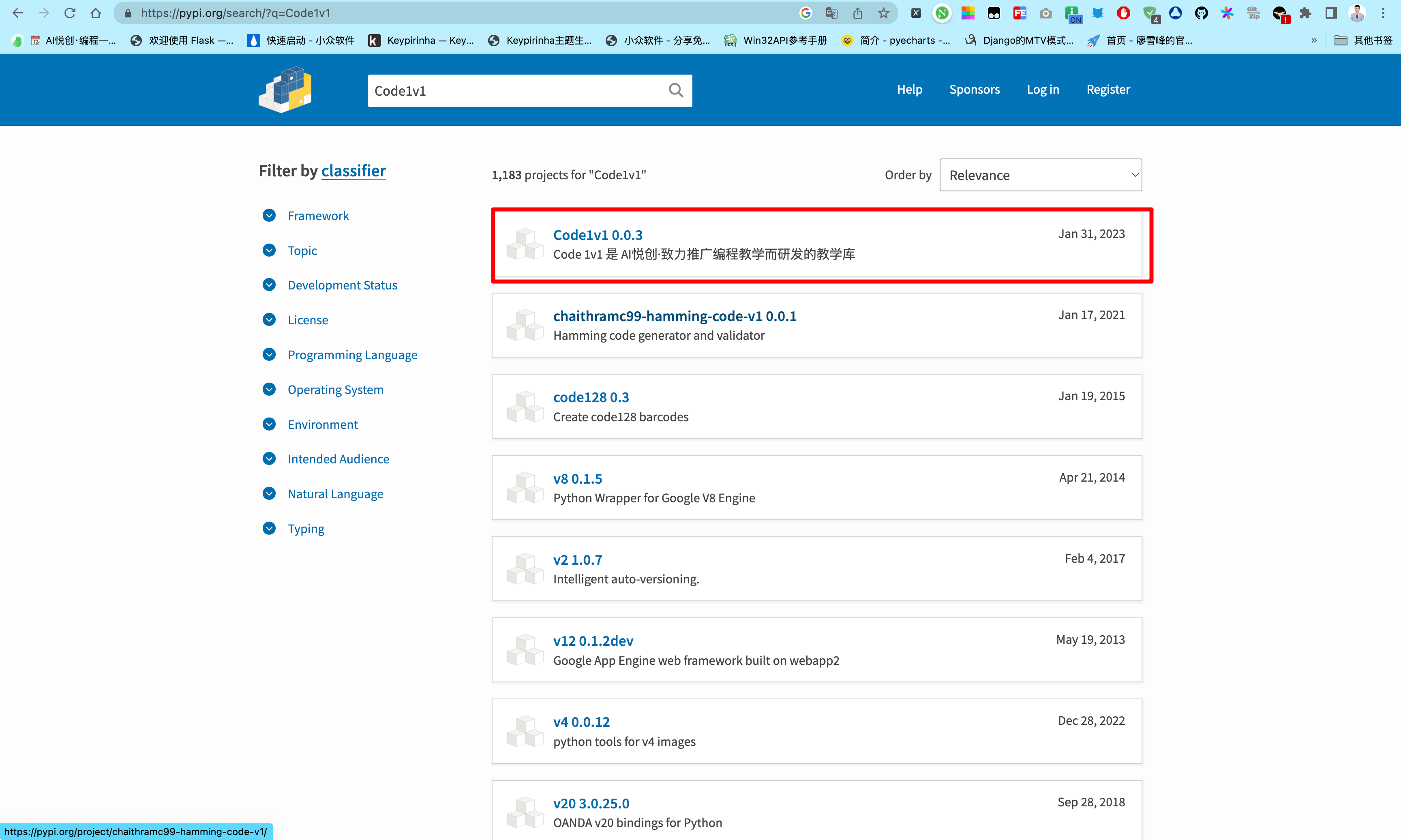Screen dimensions: 1401x840
Task: Open the pyecharts intro bookmark
Action: pyautogui.click(x=896, y=40)
